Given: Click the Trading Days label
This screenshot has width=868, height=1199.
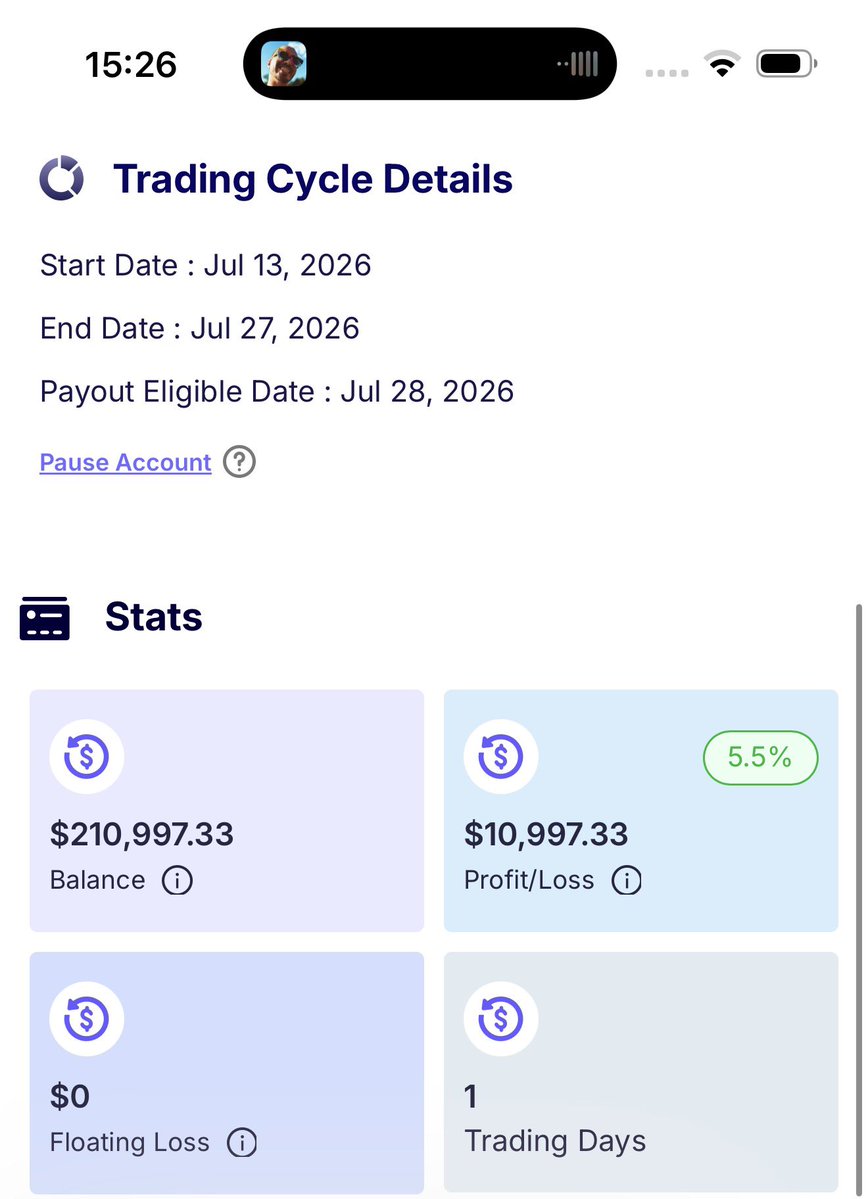Looking at the screenshot, I should coord(555,1142).
